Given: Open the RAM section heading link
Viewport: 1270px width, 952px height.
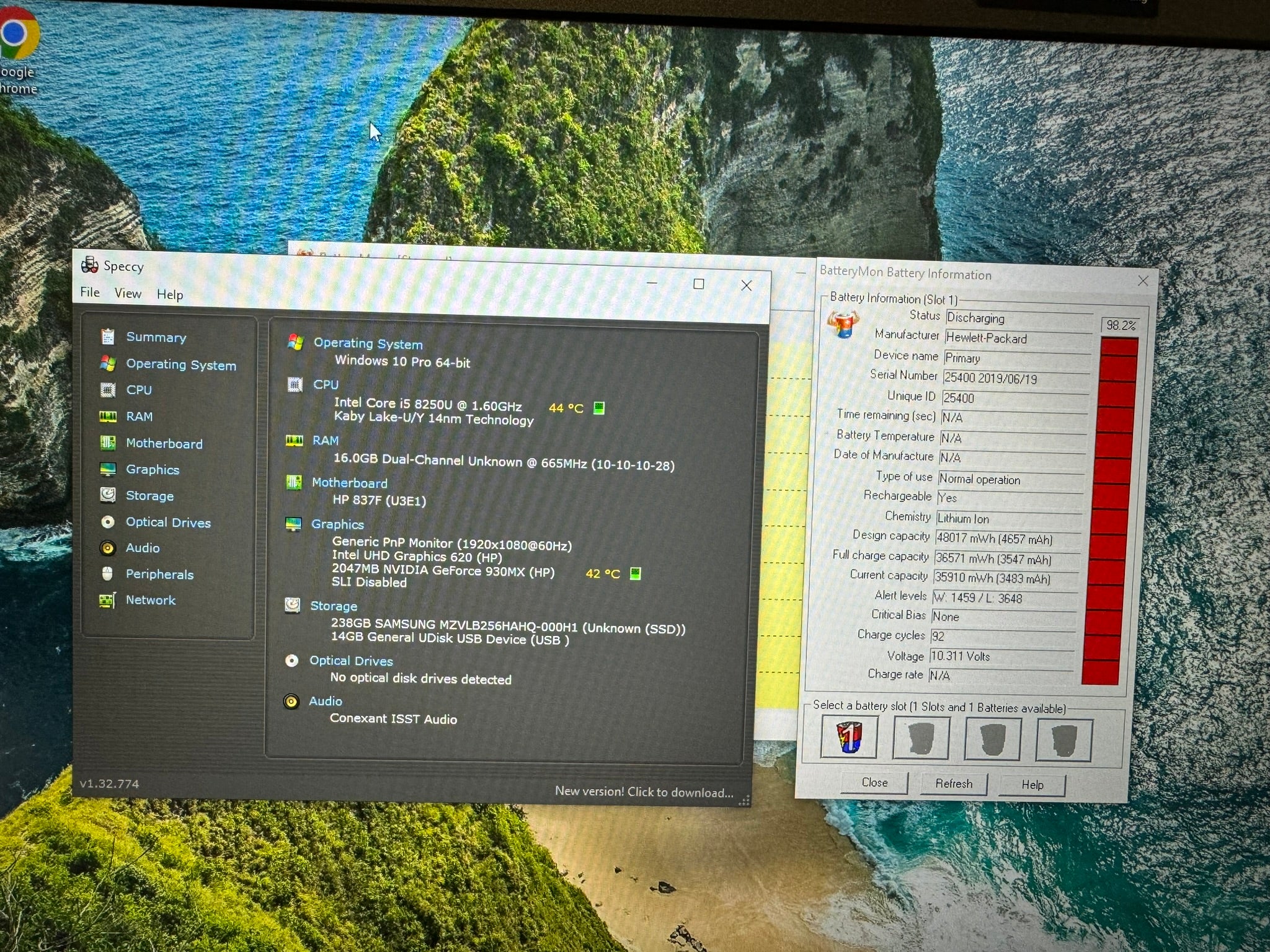Looking at the screenshot, I should [x=325, y=441].
